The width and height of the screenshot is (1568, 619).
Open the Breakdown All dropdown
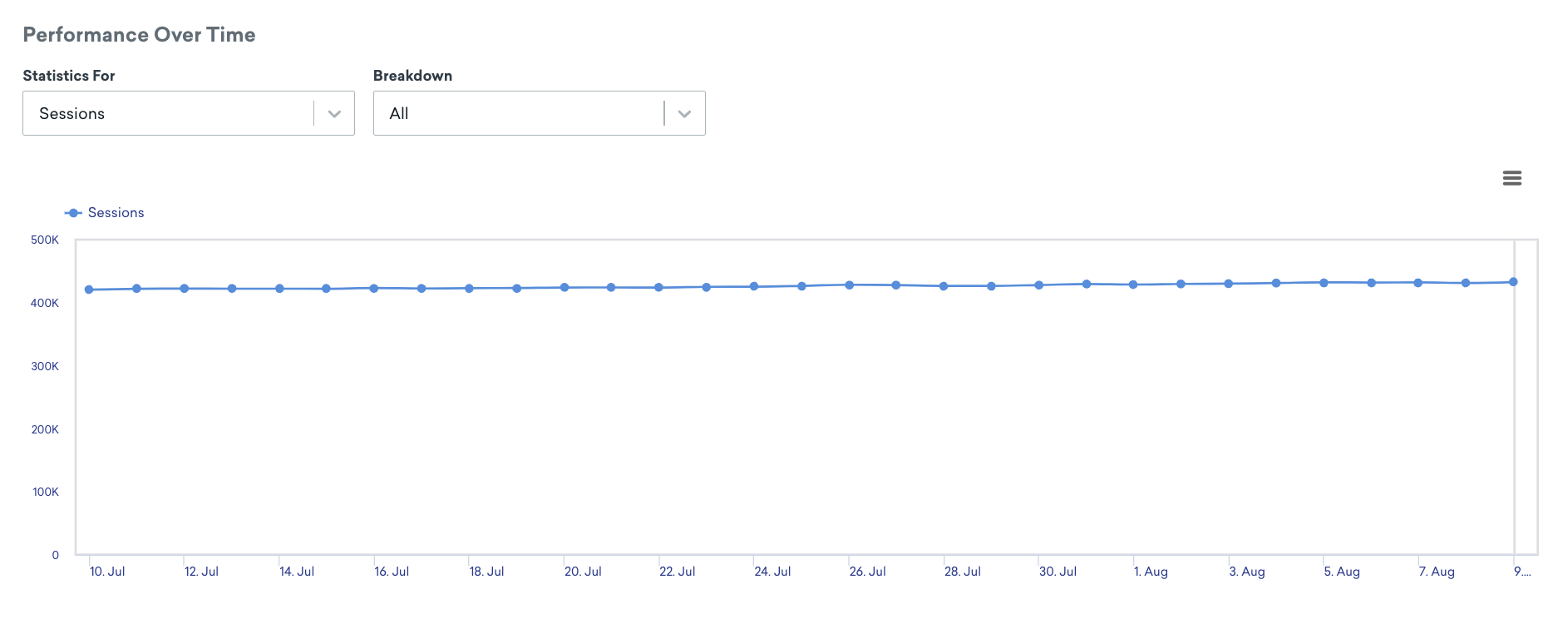point(539,113)
